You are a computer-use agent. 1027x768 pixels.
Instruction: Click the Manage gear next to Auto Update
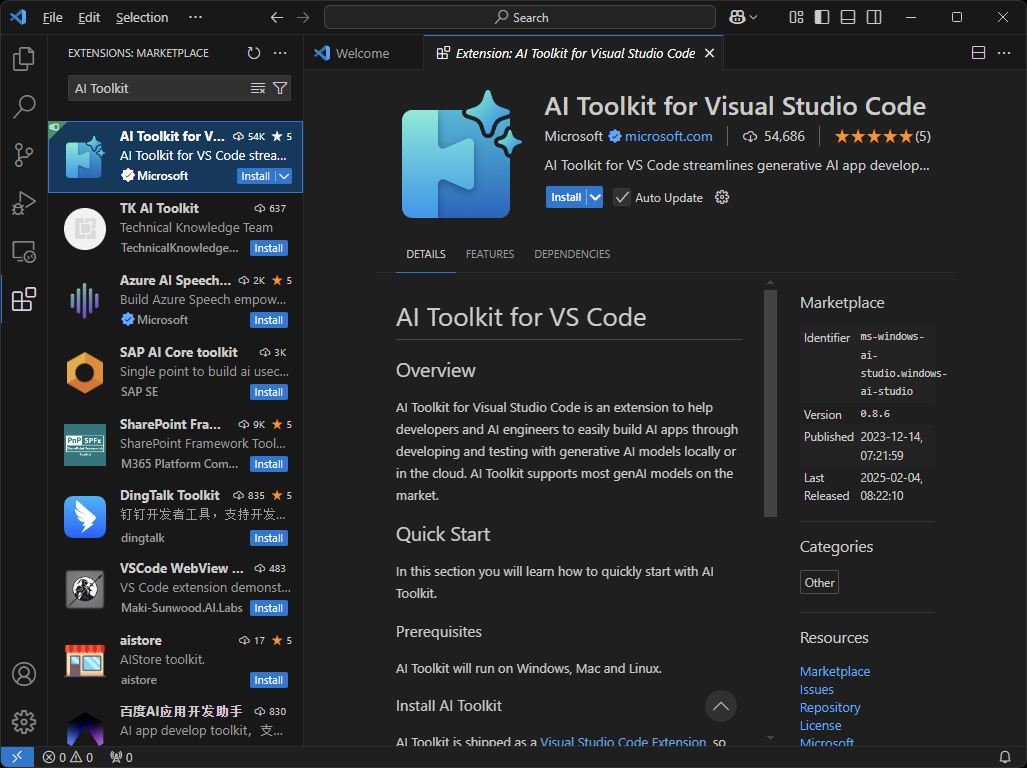(x=722, y=197)
